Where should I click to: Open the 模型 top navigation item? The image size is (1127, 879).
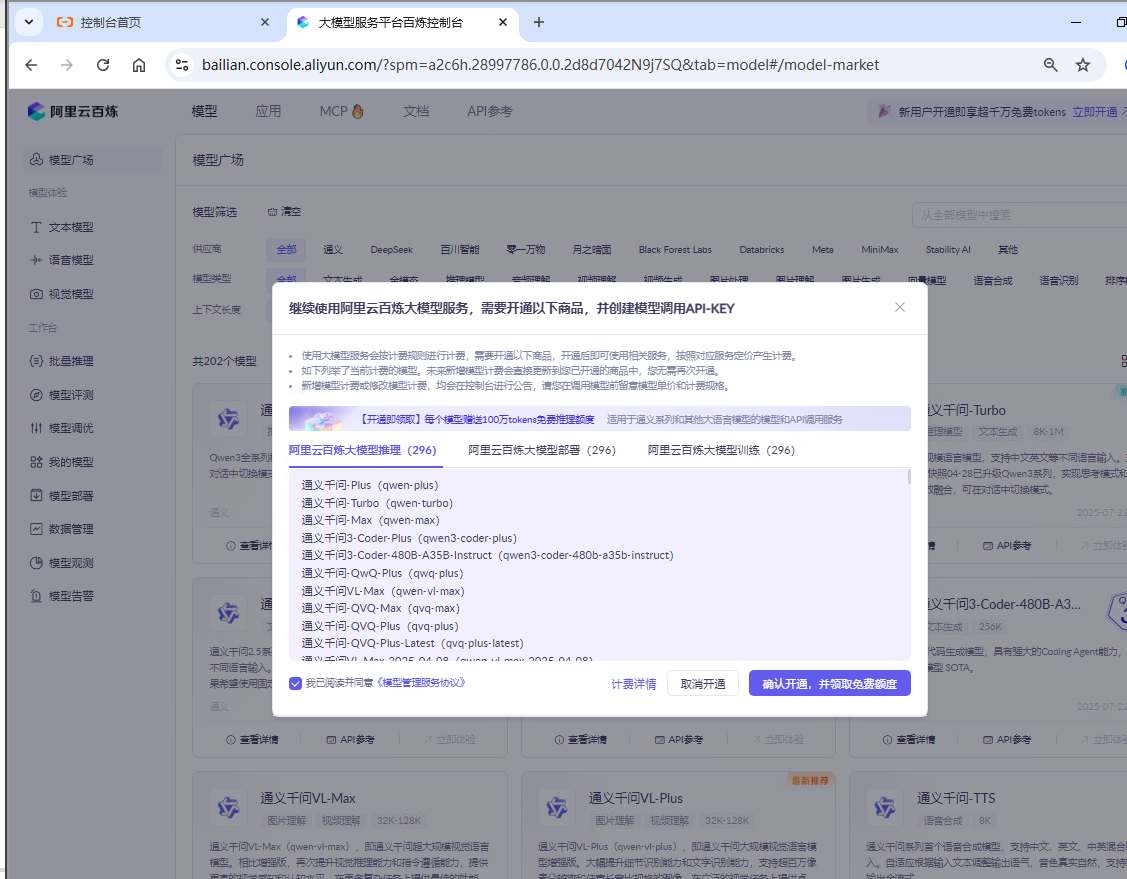pos(204,111)
